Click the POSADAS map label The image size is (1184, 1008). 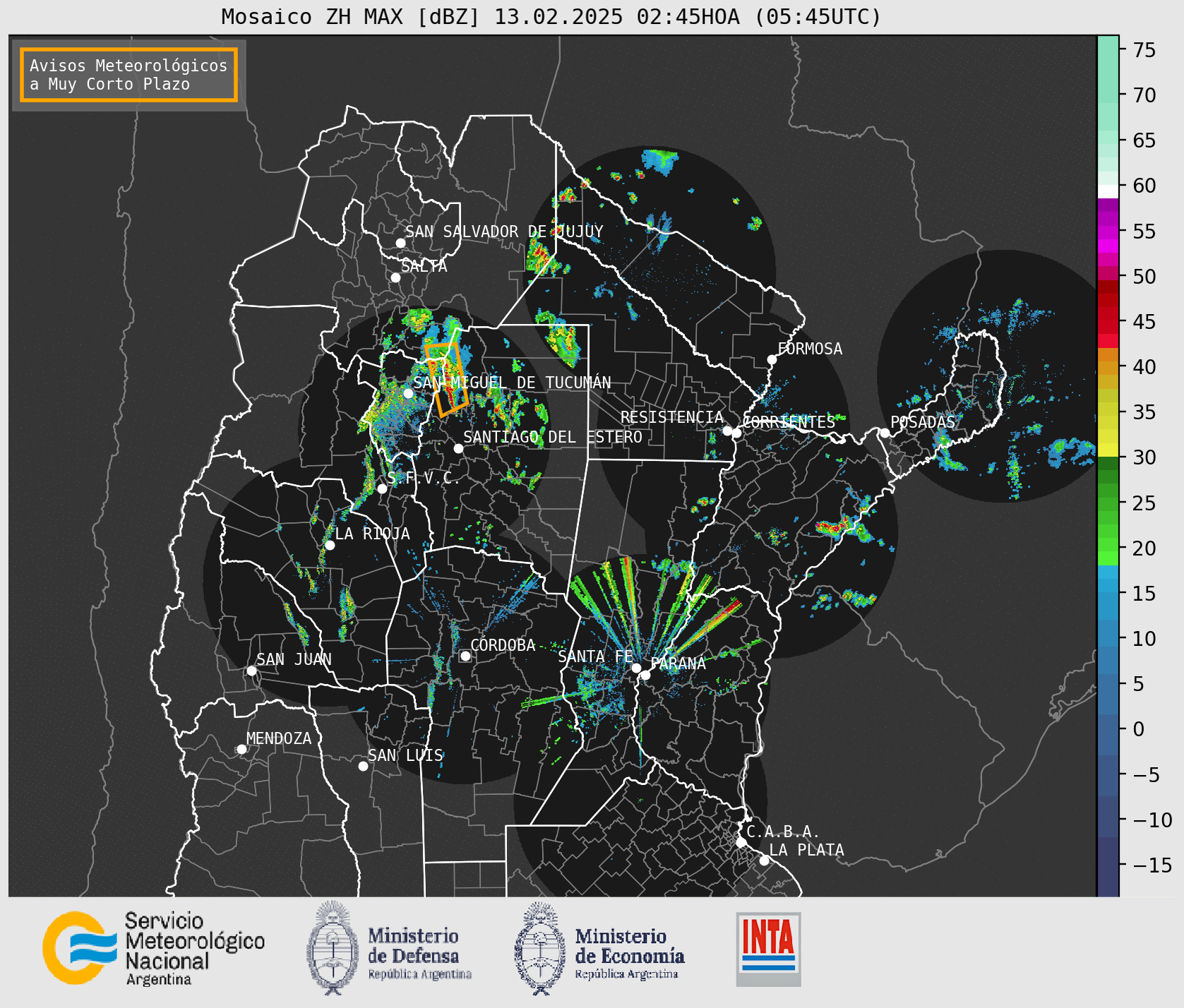pos(923,422)
